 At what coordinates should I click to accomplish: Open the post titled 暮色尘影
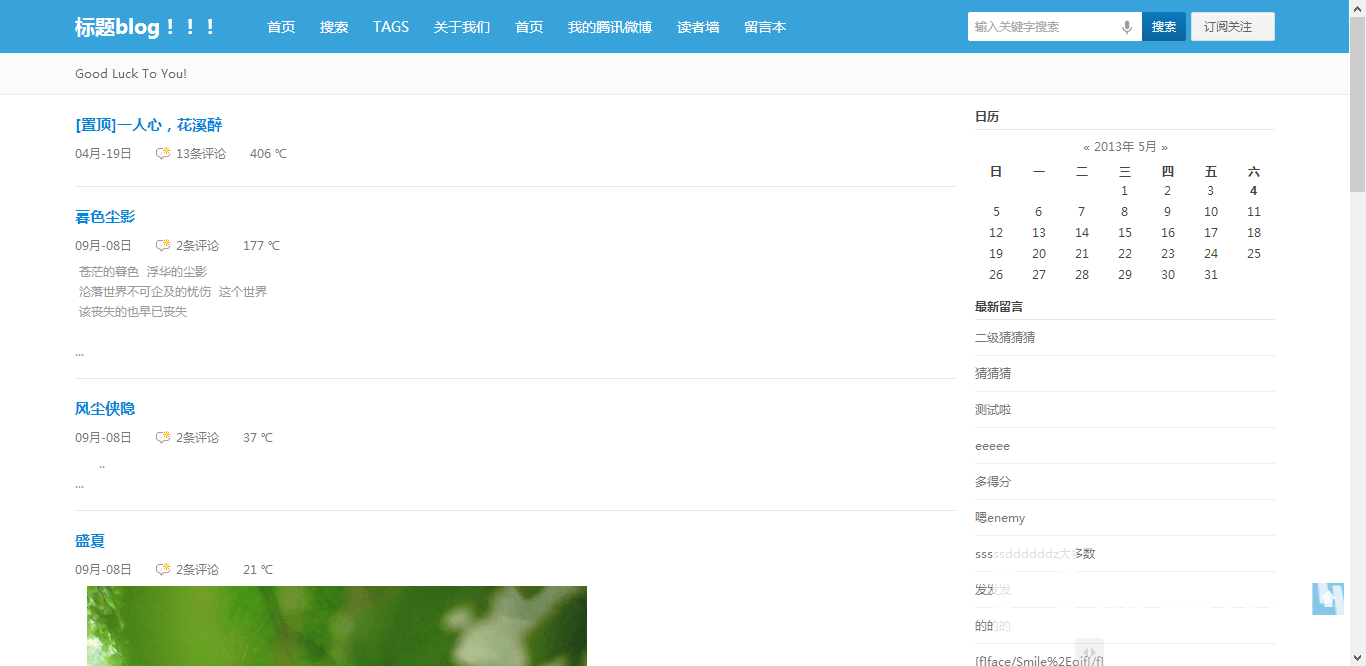tap(105, 217)
